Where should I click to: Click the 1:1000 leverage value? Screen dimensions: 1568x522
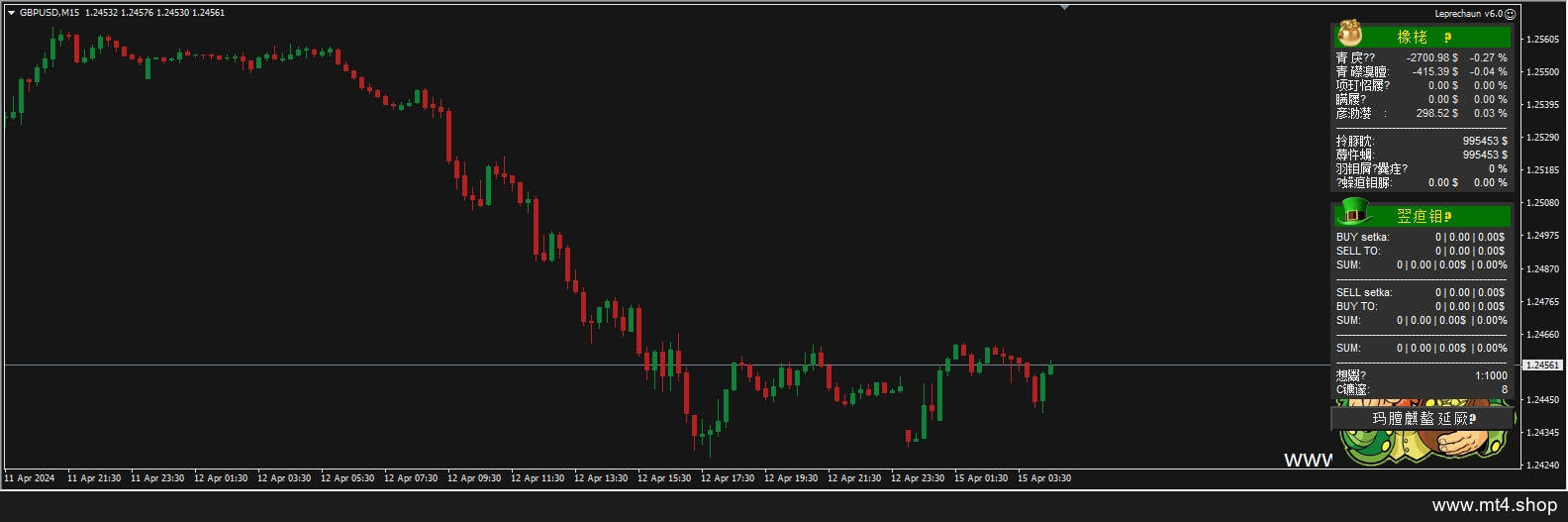pos(1491,376)
